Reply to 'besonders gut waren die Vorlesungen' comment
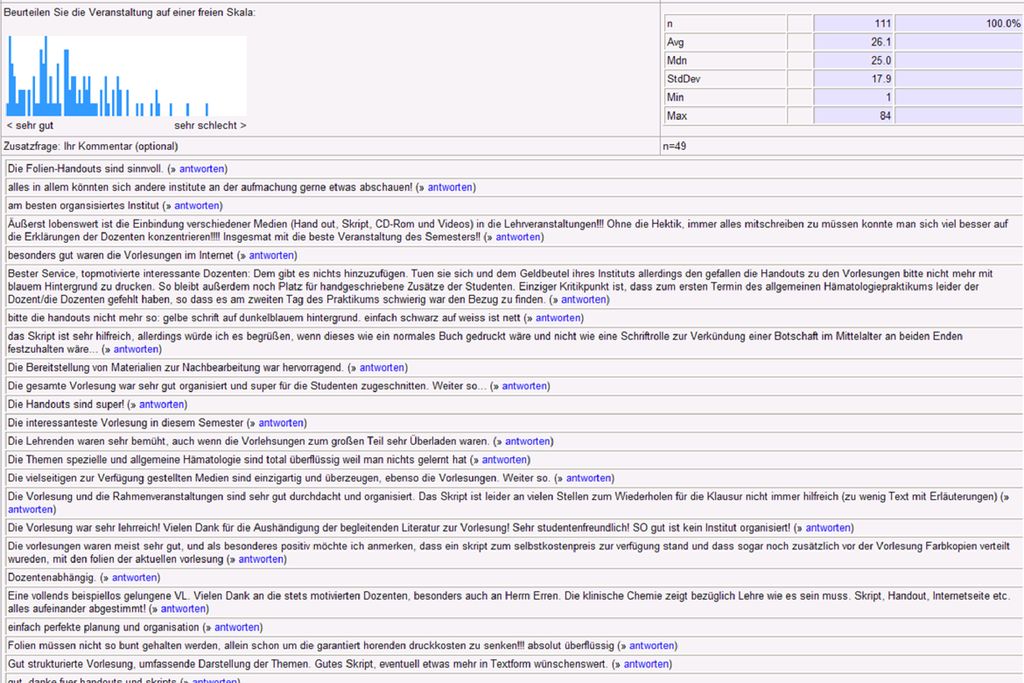The height and width of the screenshot is (683, 1024). click(271, 255)
